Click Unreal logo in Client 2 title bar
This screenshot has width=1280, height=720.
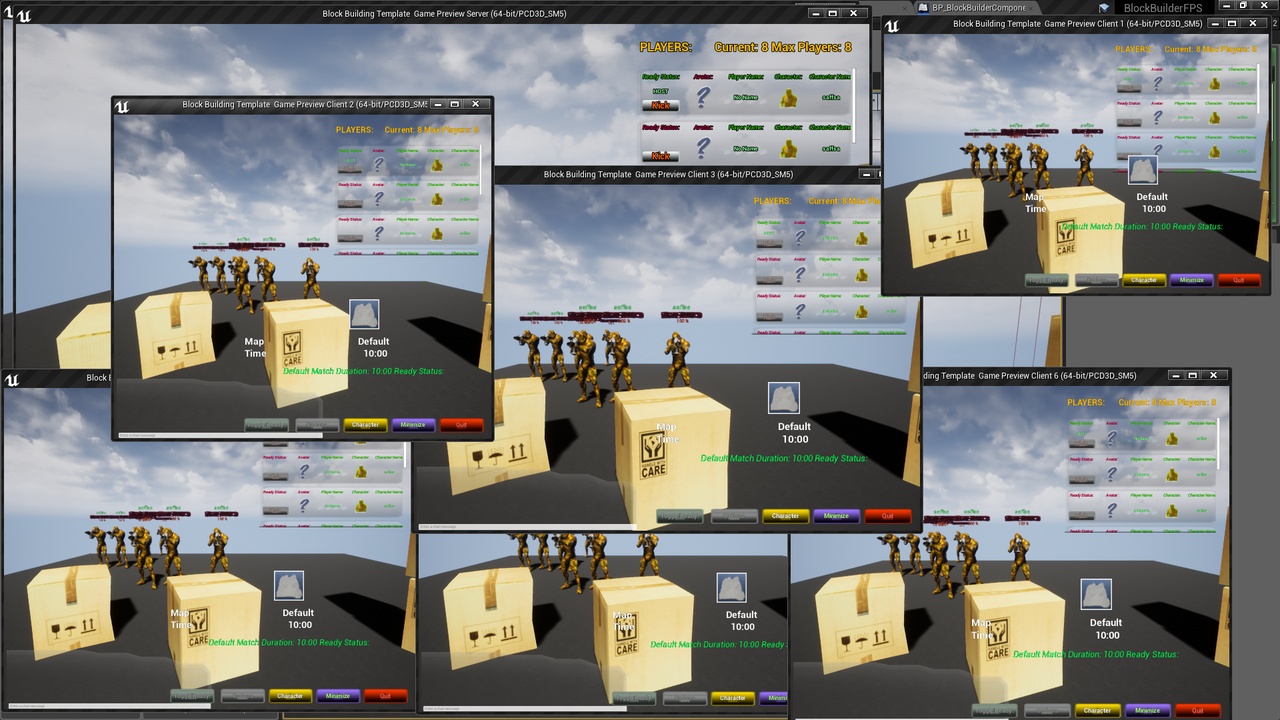[122, 105]
